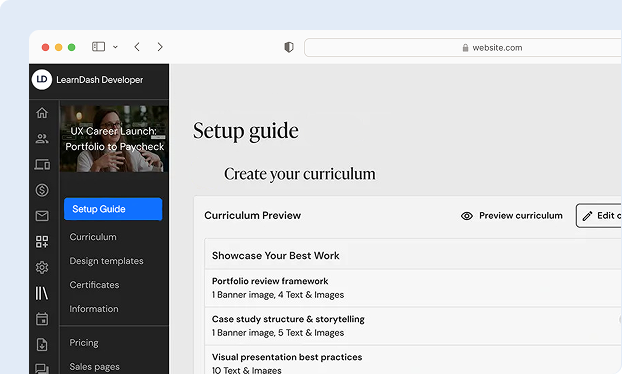Click the Curriculum Preview heading
This screenshot has height=374, width=622.
(253, 215)
